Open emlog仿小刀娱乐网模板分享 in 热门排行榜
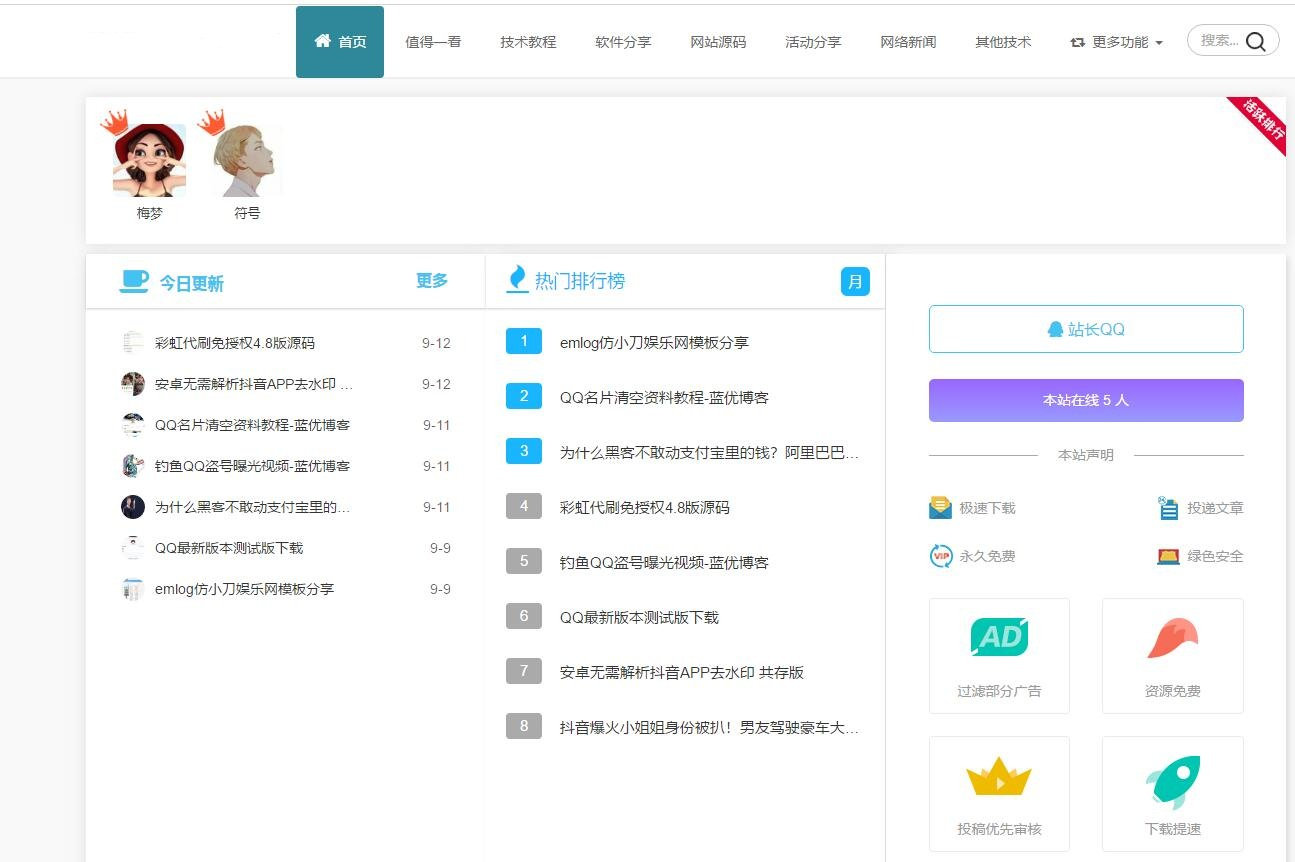This screenshot has height=862, width=1295. 654,342
